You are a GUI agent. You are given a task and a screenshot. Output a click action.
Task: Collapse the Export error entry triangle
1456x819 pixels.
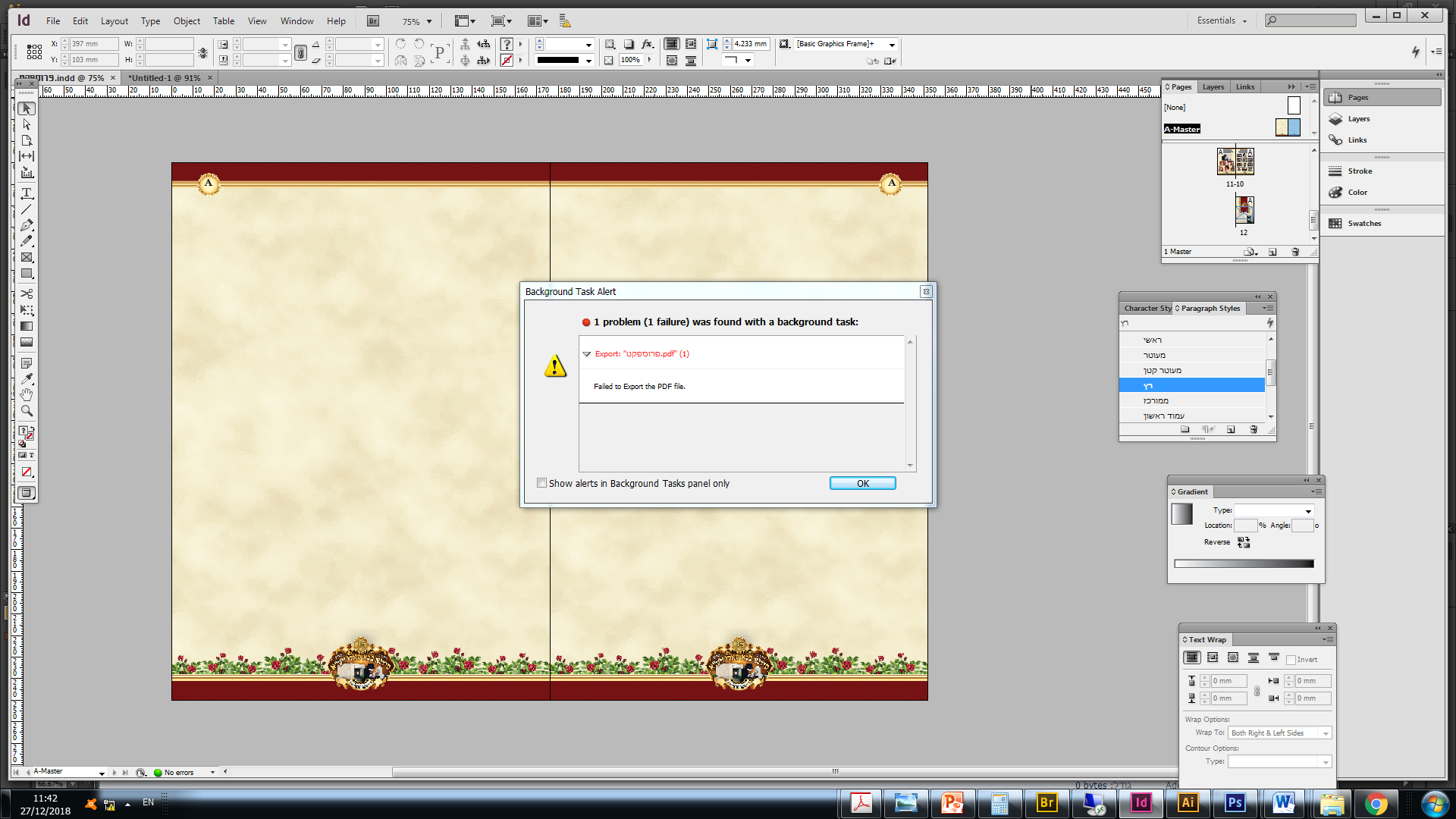pos(586,354)
